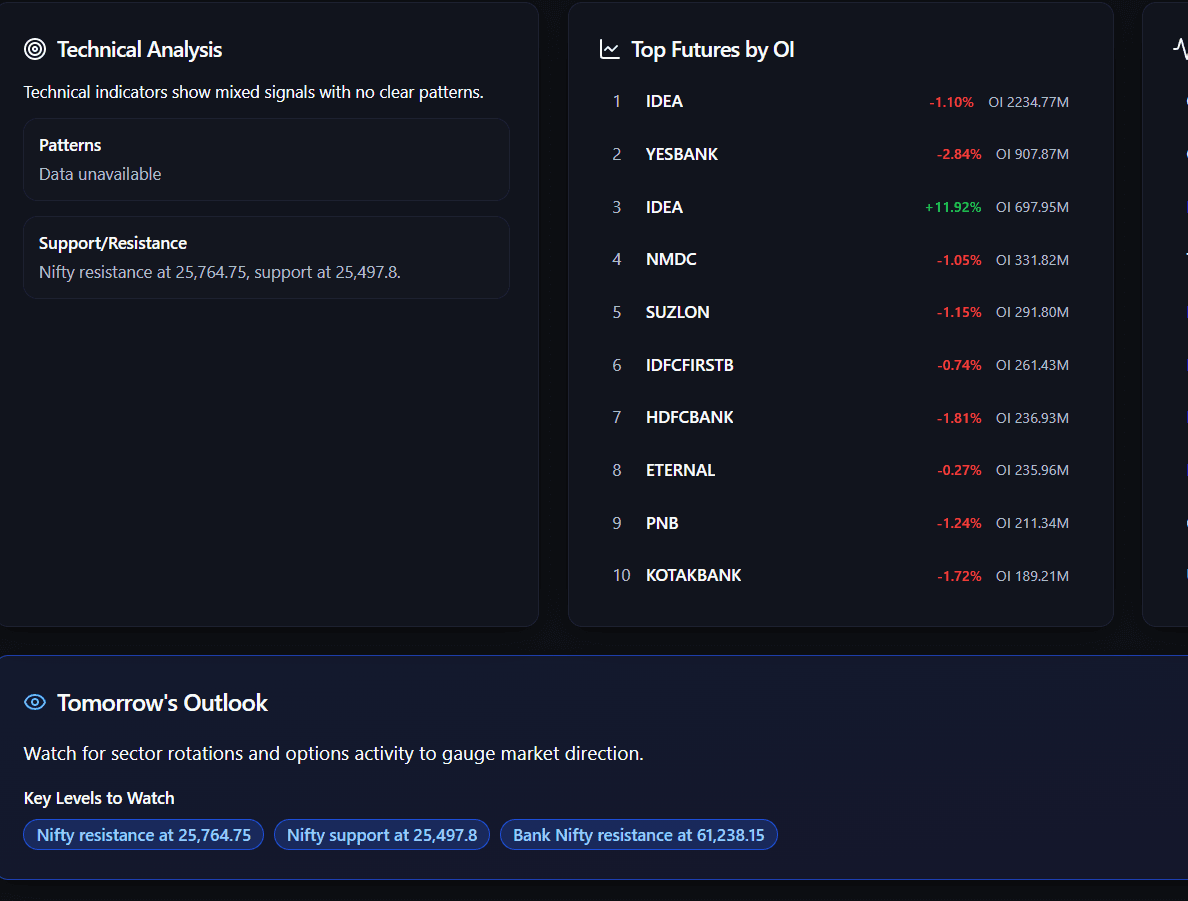Click the eye icon beside Tomorrow's Outlook
Viewport: 1188px width, 901px height.
35,702
